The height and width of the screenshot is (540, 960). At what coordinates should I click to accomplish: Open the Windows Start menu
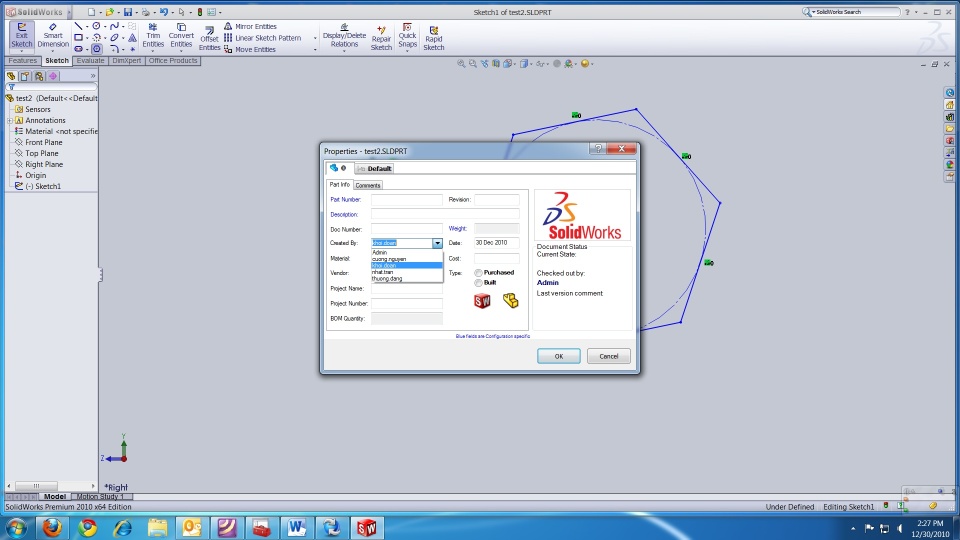[x=17, y=528]
